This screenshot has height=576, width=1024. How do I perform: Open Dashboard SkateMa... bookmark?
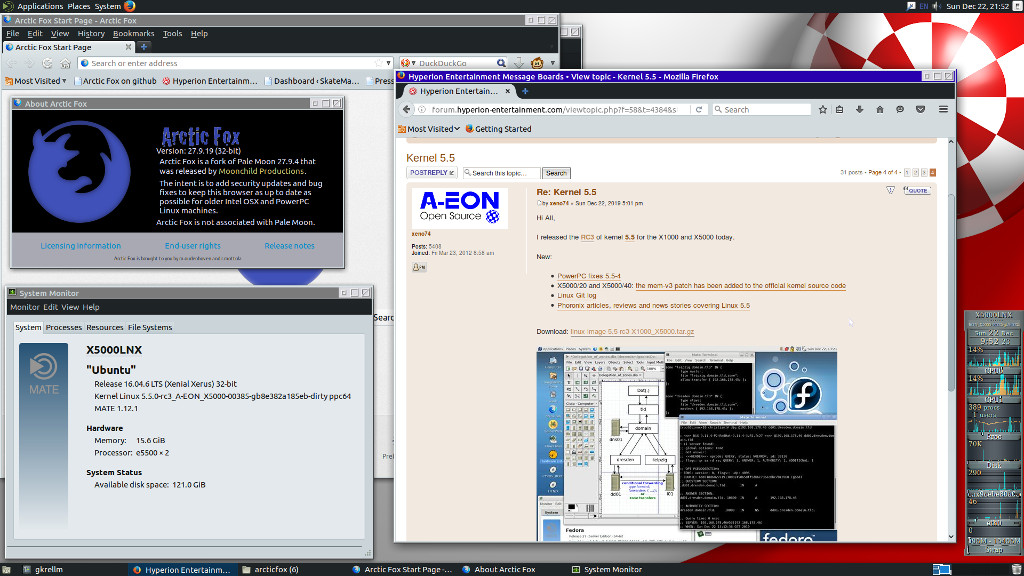click(x=312, y=81)
